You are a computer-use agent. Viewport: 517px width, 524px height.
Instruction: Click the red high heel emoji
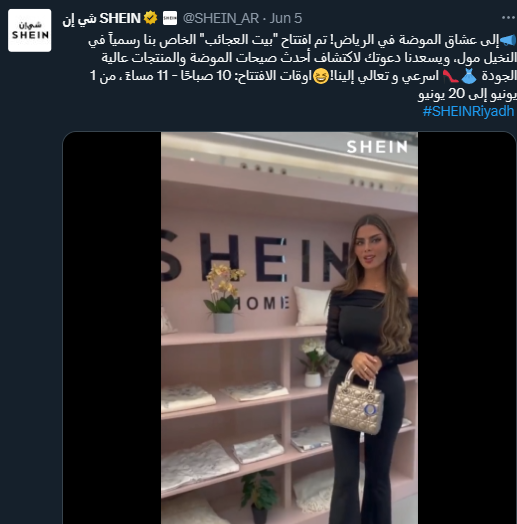click(450, 77)
